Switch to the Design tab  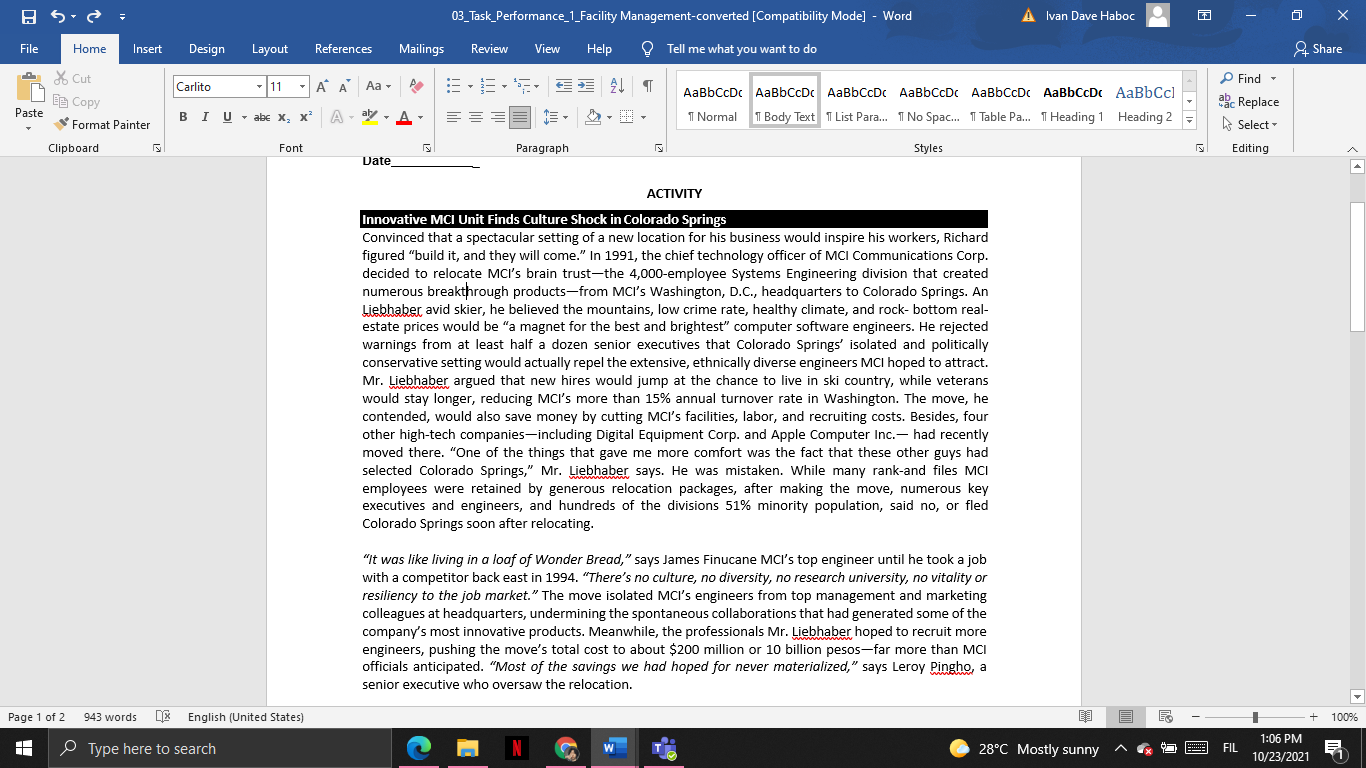click(x=207, y=49)
